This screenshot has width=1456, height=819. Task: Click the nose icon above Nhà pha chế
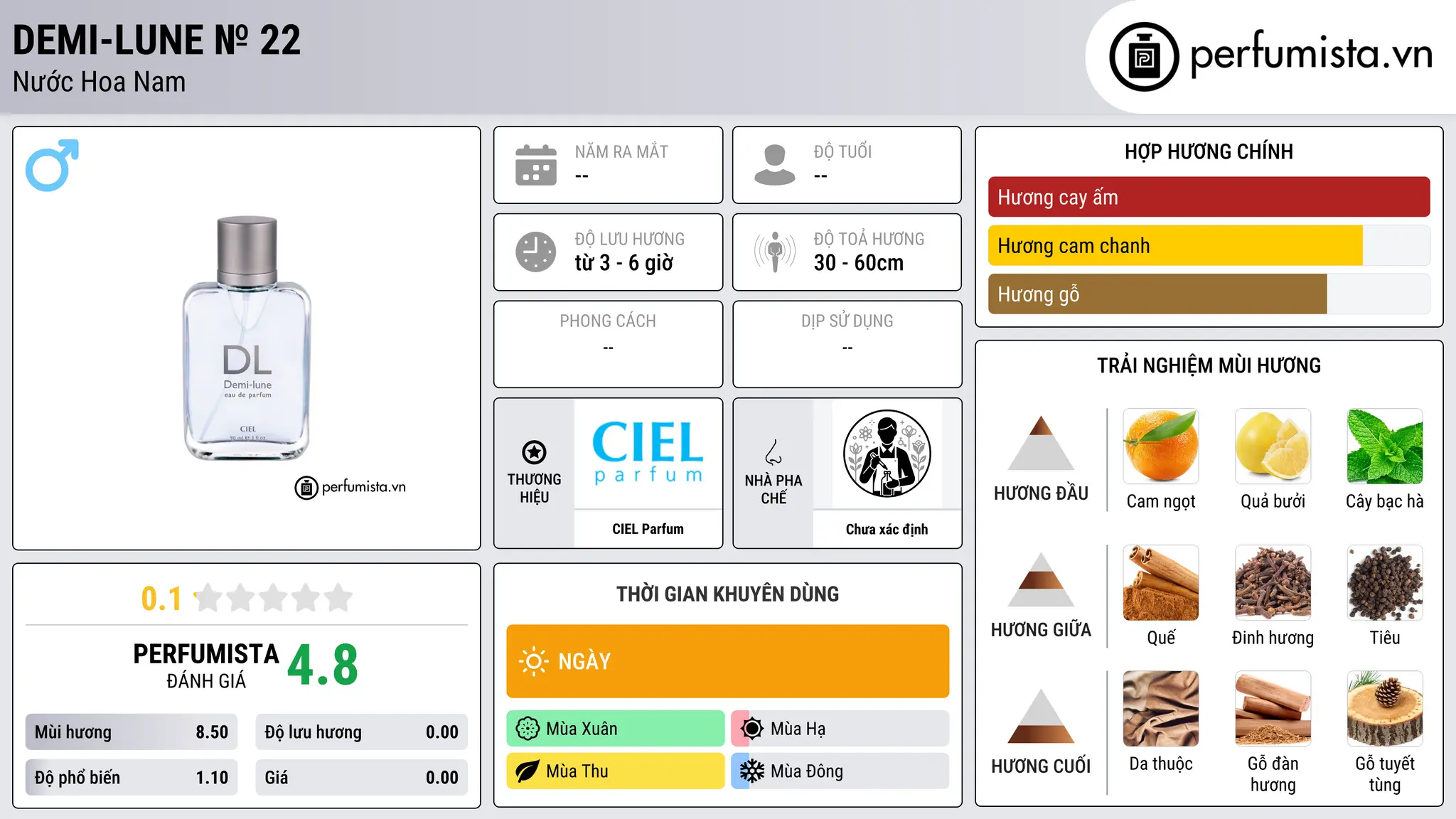tap(773, 451)
